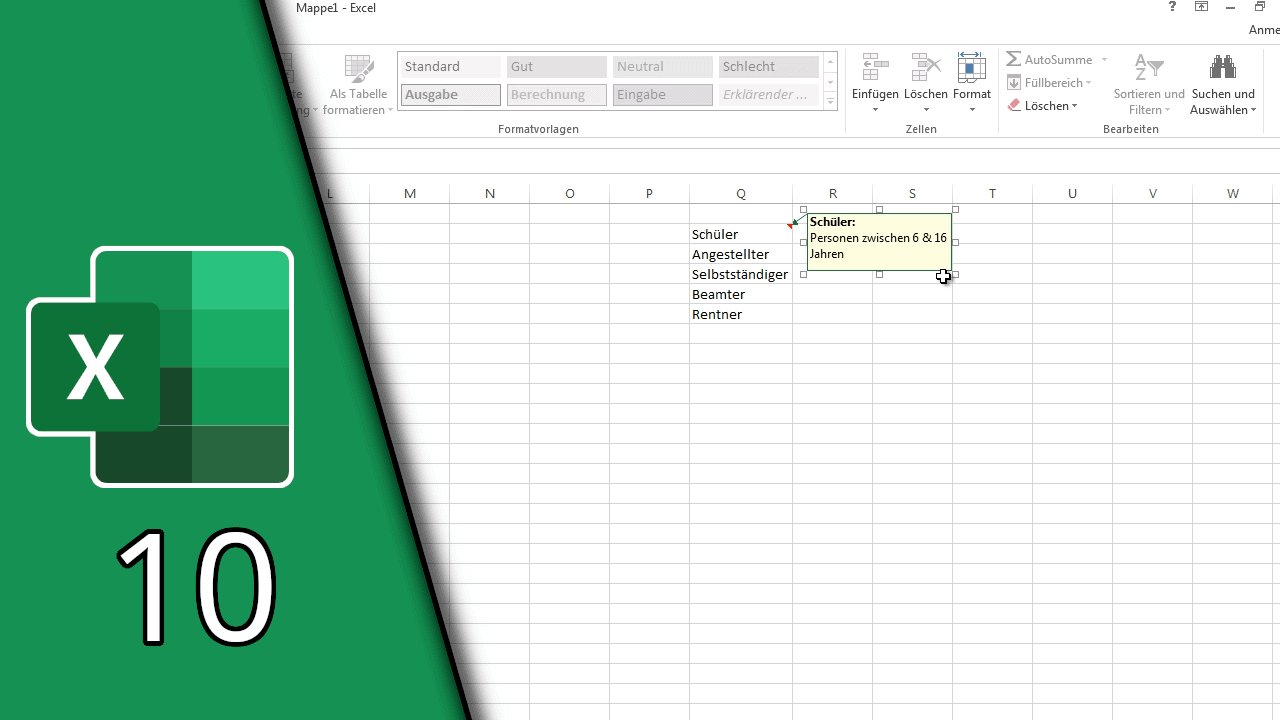Open the Format dropdown arrow
Image resolution: width=1280 pixels, height=720 pixels.
click(x=972, y=110)
